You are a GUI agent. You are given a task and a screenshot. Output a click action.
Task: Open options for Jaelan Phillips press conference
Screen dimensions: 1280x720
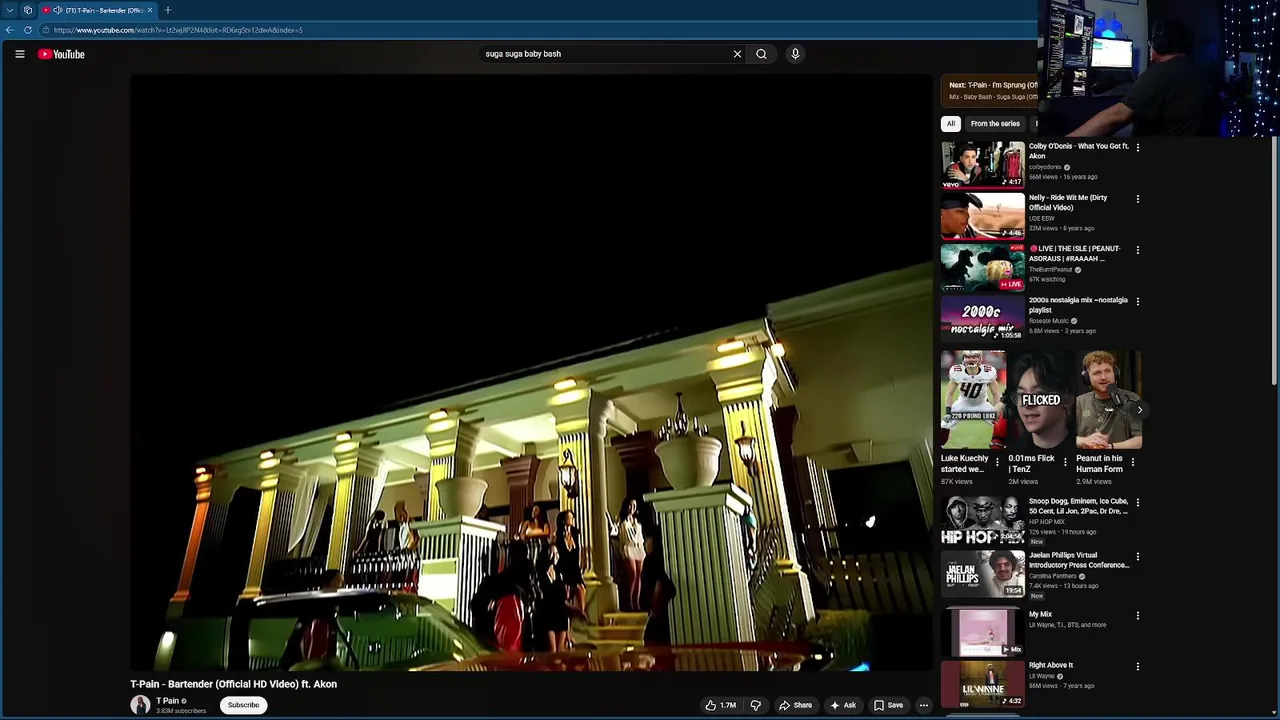click(1137, 556)
